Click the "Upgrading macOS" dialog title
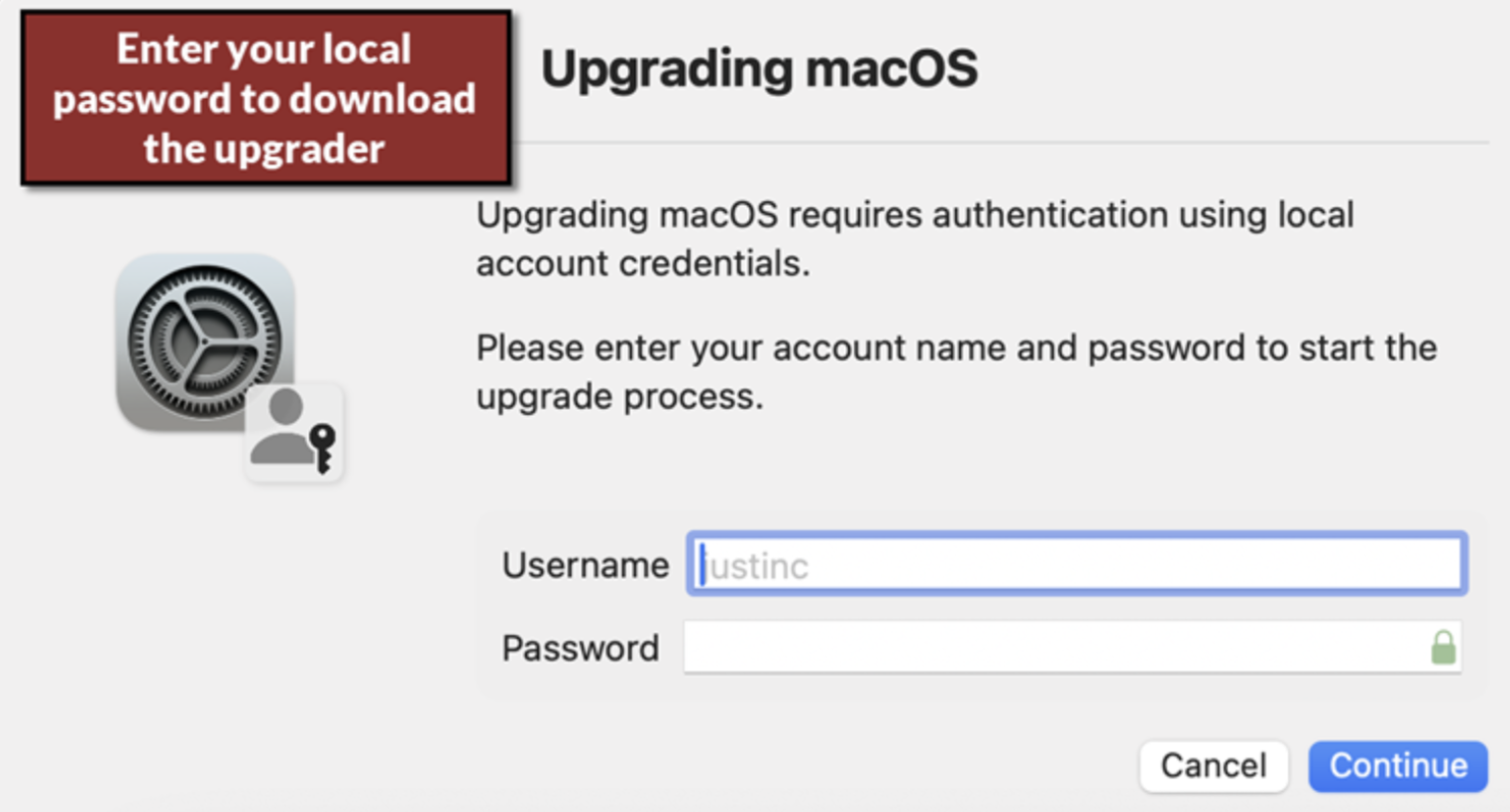The height and width of the screenshot is (812, 1510). (x=759, y=69)
